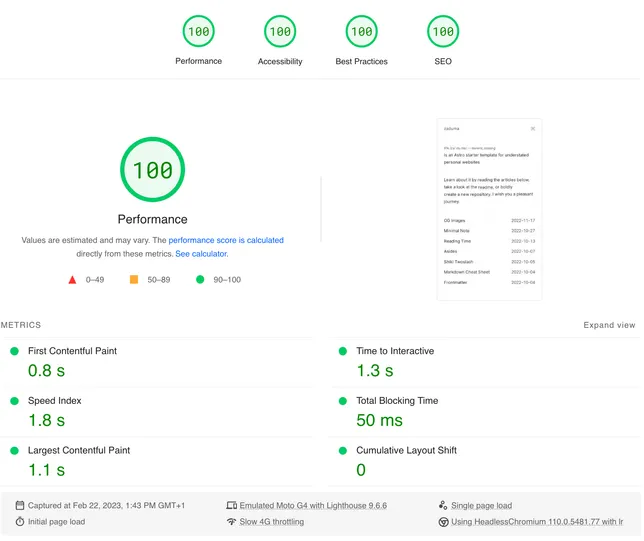644x541 pixels.
Task: Expand the metrics view
Action: tap(609, 325)
